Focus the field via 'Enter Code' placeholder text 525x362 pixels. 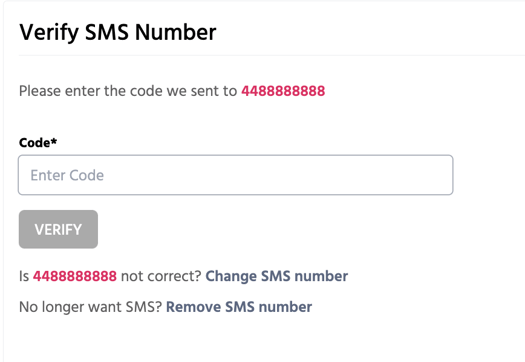tap(67, 175)
